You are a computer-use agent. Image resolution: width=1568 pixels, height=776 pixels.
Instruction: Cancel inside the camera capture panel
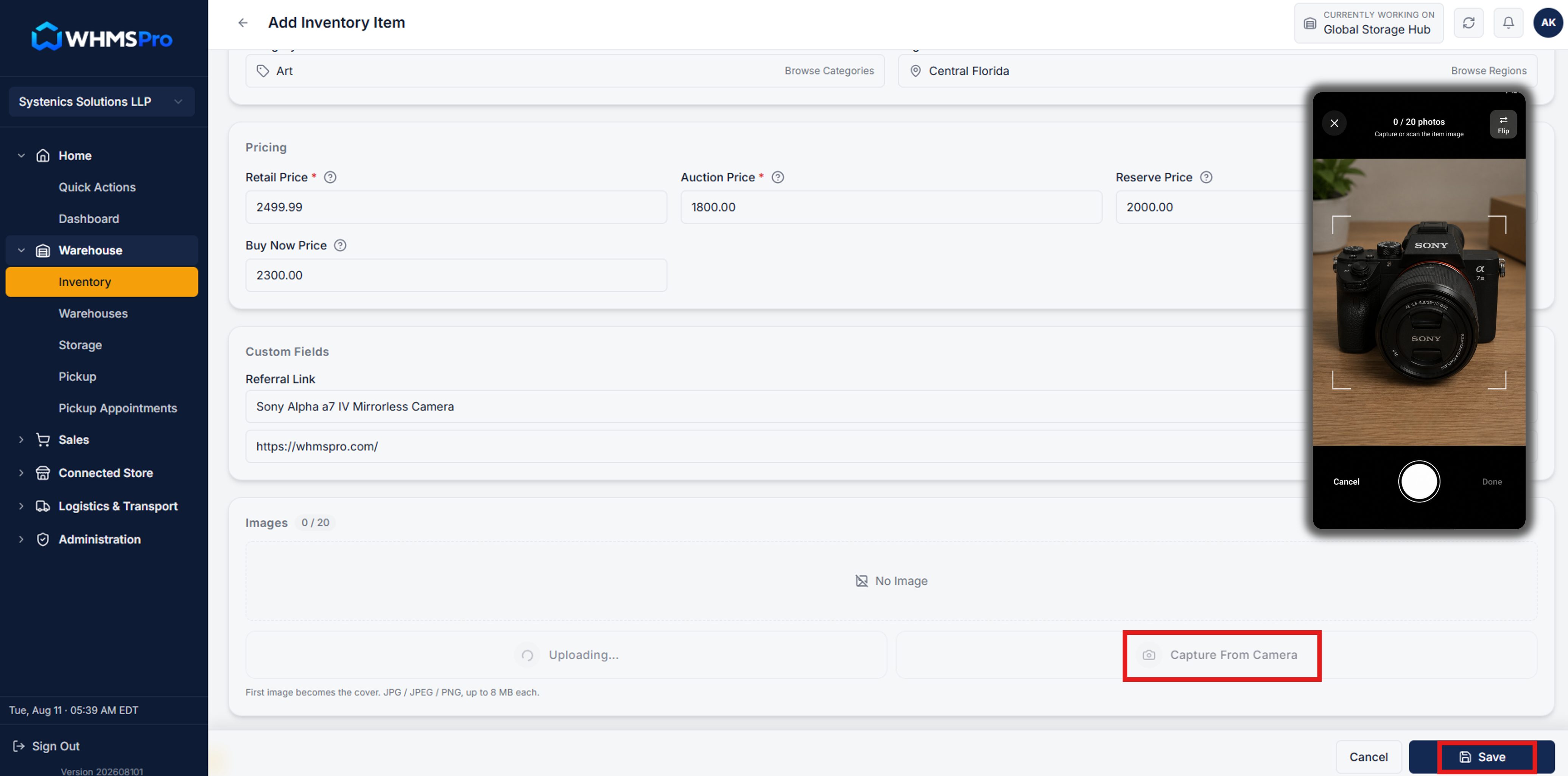point(1346,481)
